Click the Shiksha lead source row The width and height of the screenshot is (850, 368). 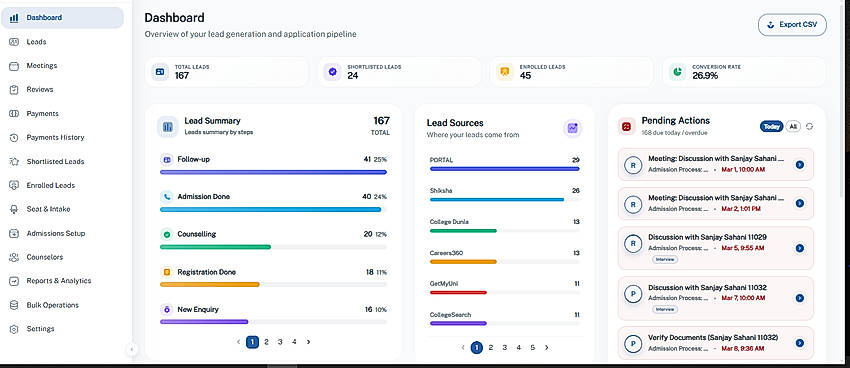(505, 195)
